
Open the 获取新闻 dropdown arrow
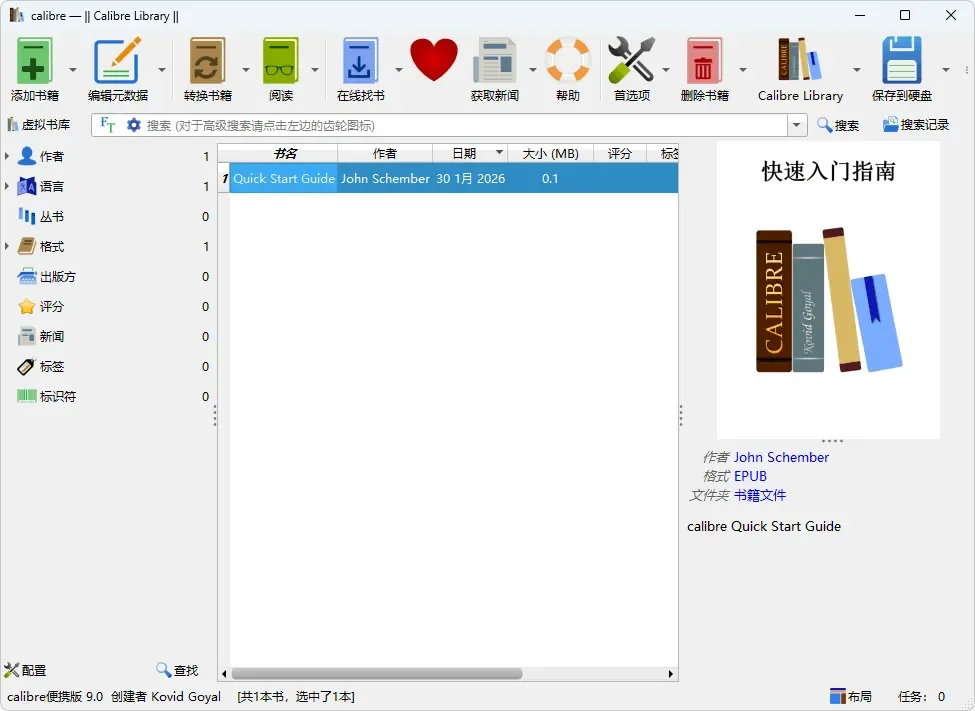tap(532, 70)
